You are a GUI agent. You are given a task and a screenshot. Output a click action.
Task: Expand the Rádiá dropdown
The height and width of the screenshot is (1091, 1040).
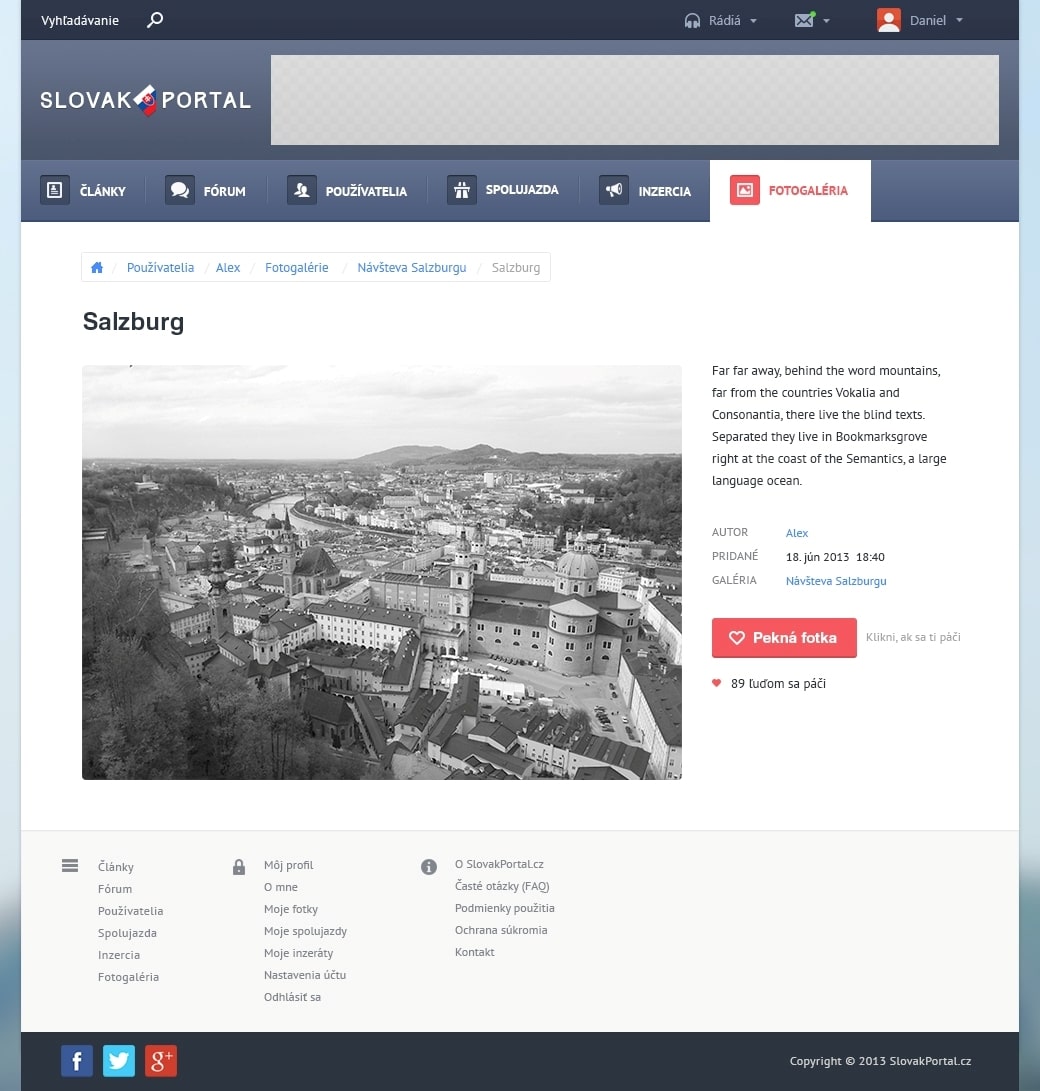tap(720, 20)
